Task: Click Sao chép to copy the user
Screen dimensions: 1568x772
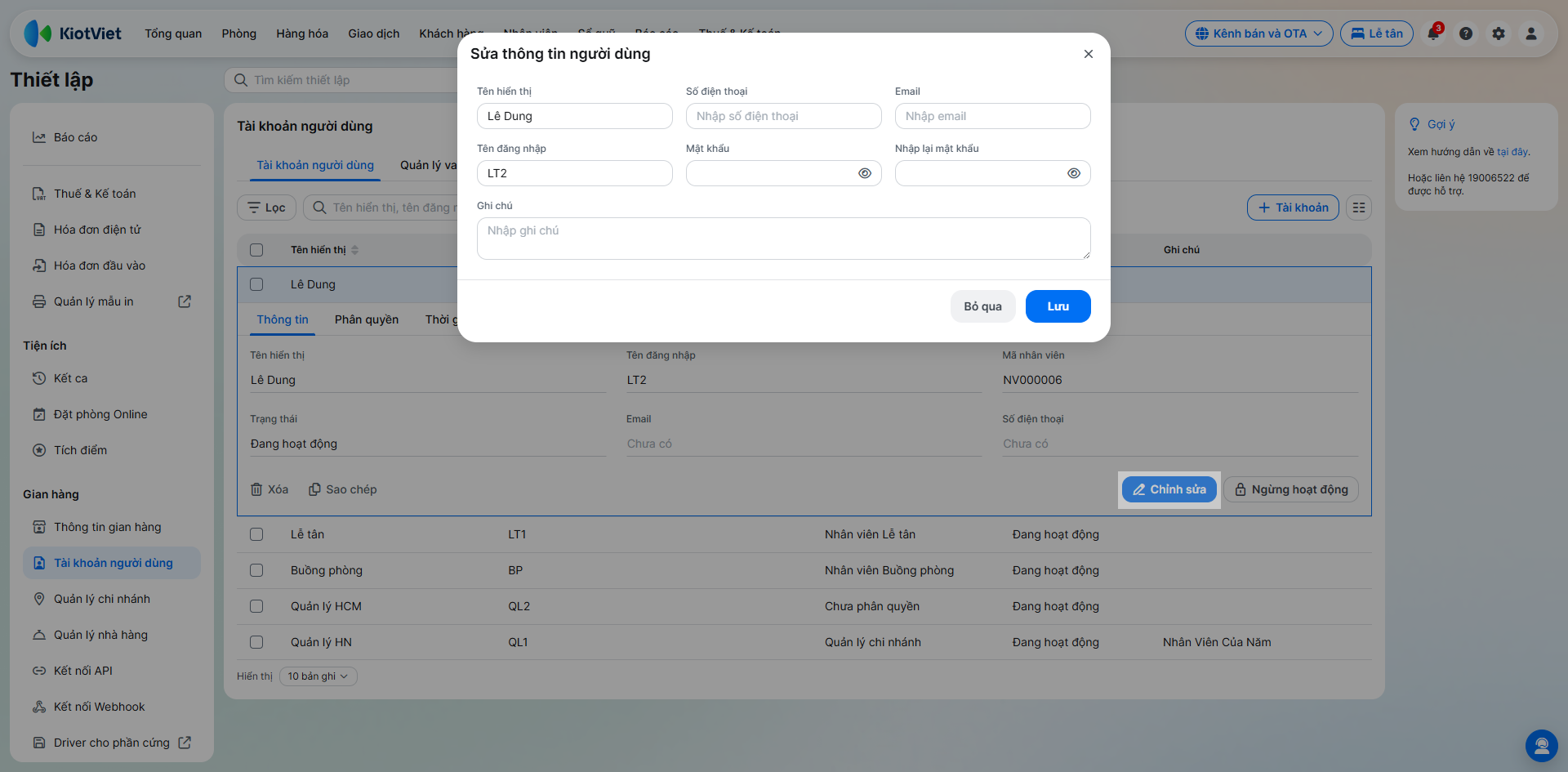Action: [x=343, y=489]
